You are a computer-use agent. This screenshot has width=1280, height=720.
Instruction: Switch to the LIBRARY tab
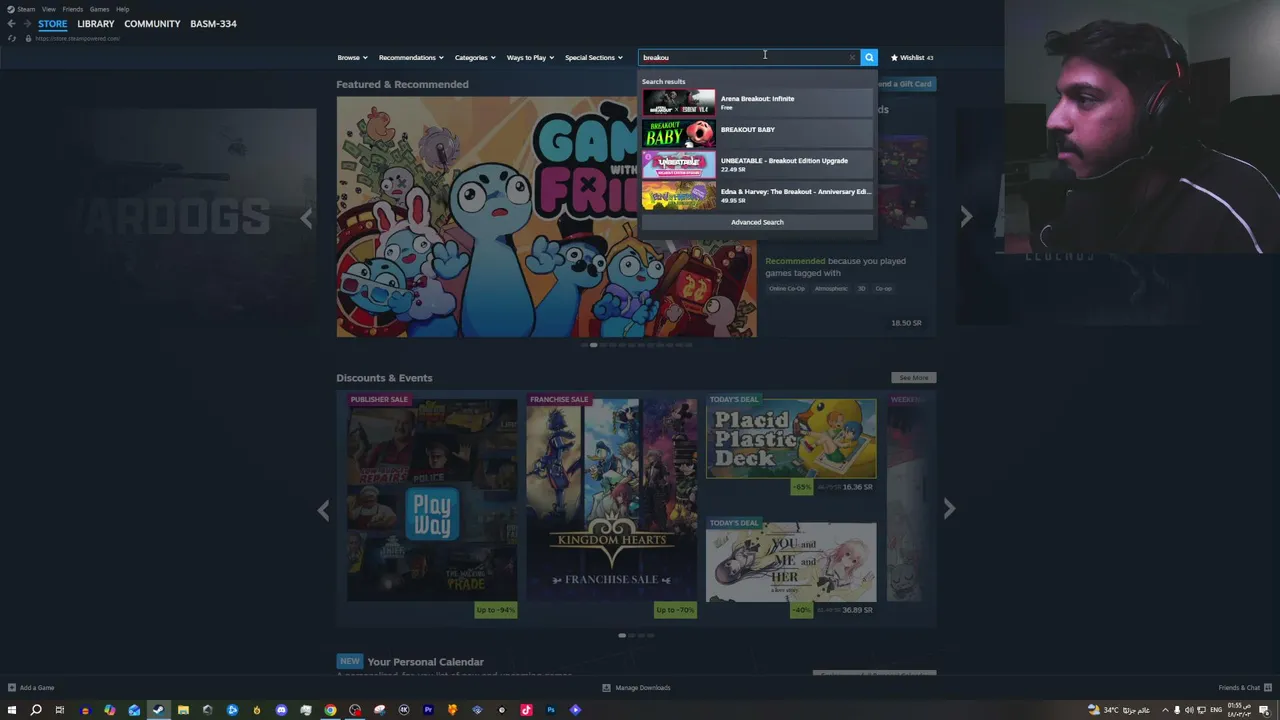click(x=96, y=24)
